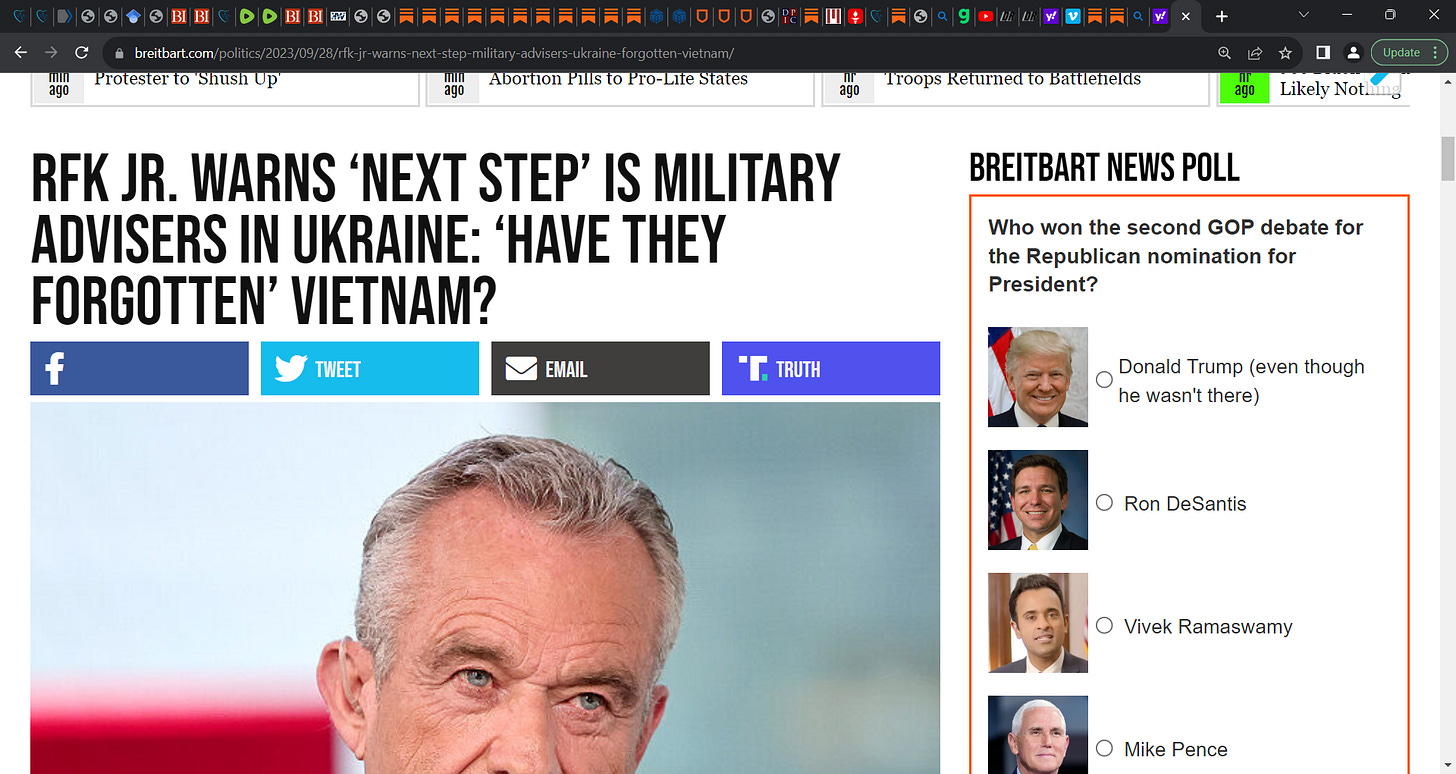Open a new tab with the plus icon
Screen dimensions: 1456x774
pyautogui.click(x=1221, y=16)
